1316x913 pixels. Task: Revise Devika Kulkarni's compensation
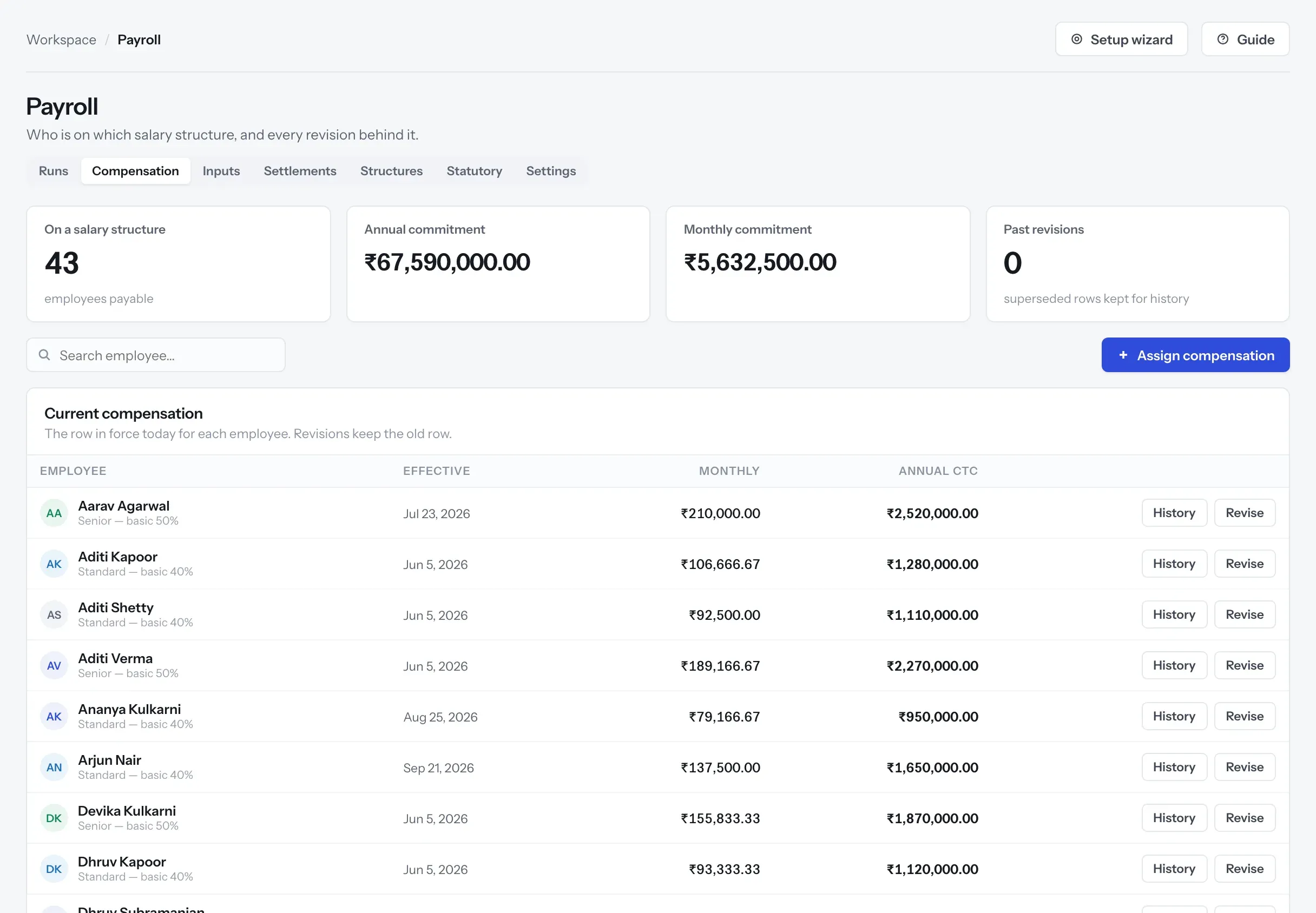tap(1245, 818)
